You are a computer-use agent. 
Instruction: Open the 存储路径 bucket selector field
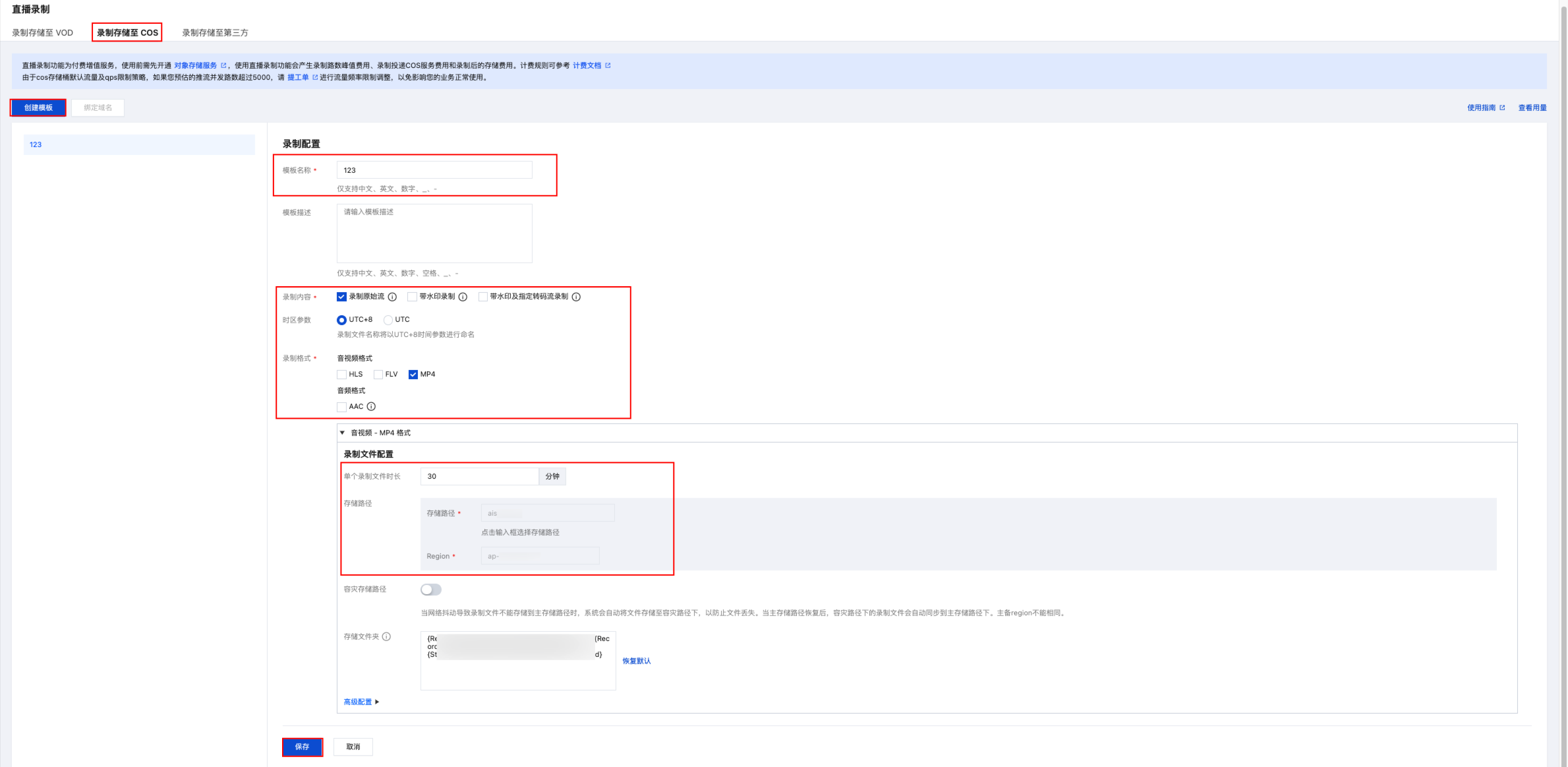[547, 513]
